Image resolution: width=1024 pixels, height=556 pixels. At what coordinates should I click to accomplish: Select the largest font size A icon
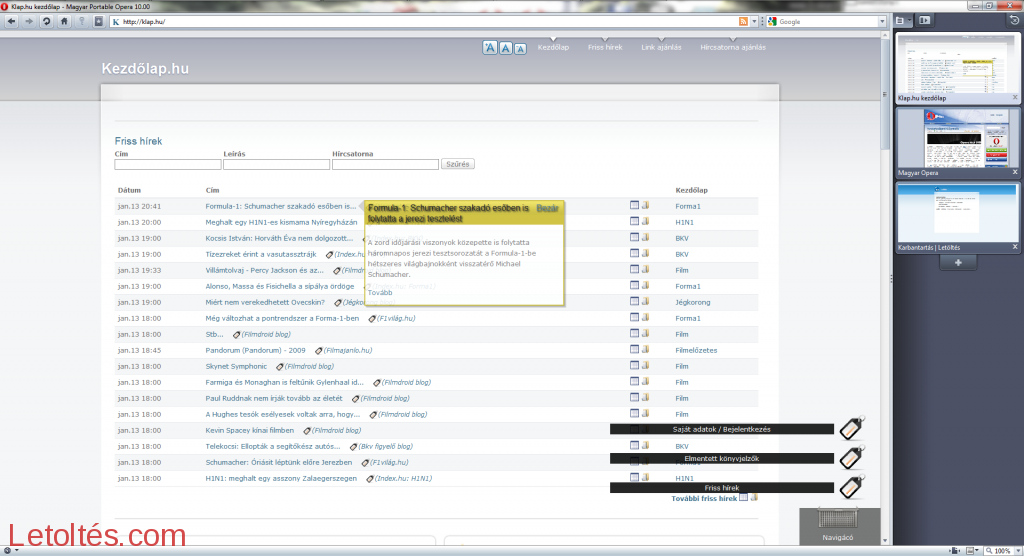point(490,47)
